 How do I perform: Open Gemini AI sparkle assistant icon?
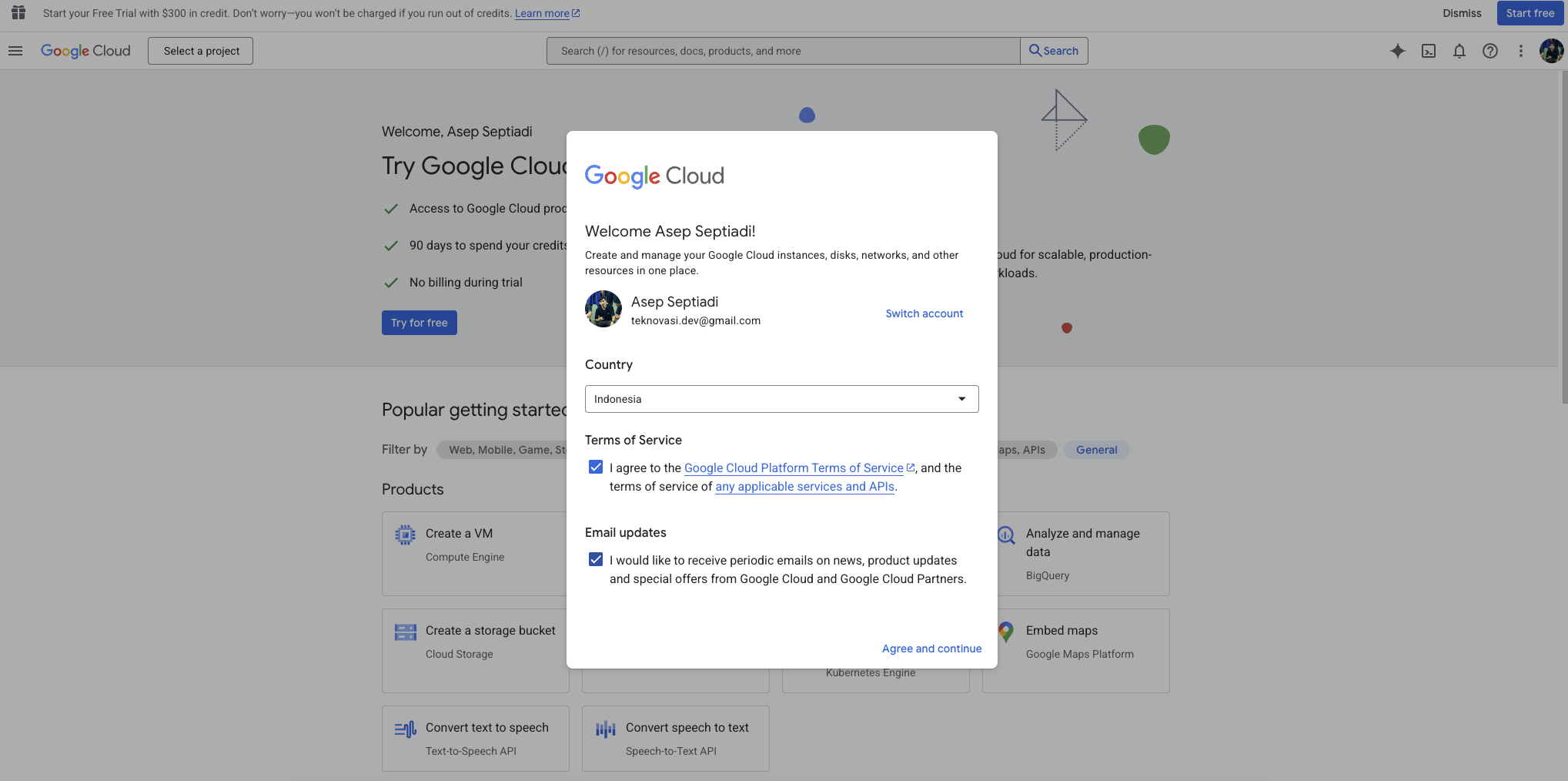[x=1398, y=51]
